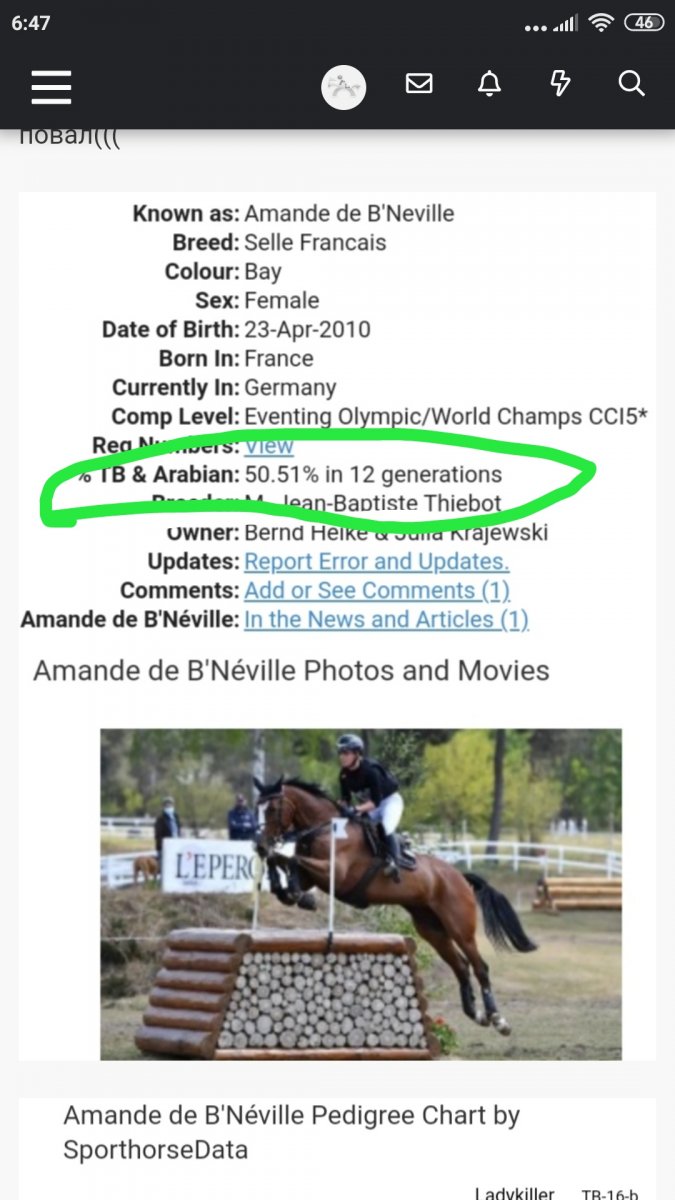This screenshot has width=675, height=1200.
Task: Open the search magnifier icon
Action: click(631, 84)
